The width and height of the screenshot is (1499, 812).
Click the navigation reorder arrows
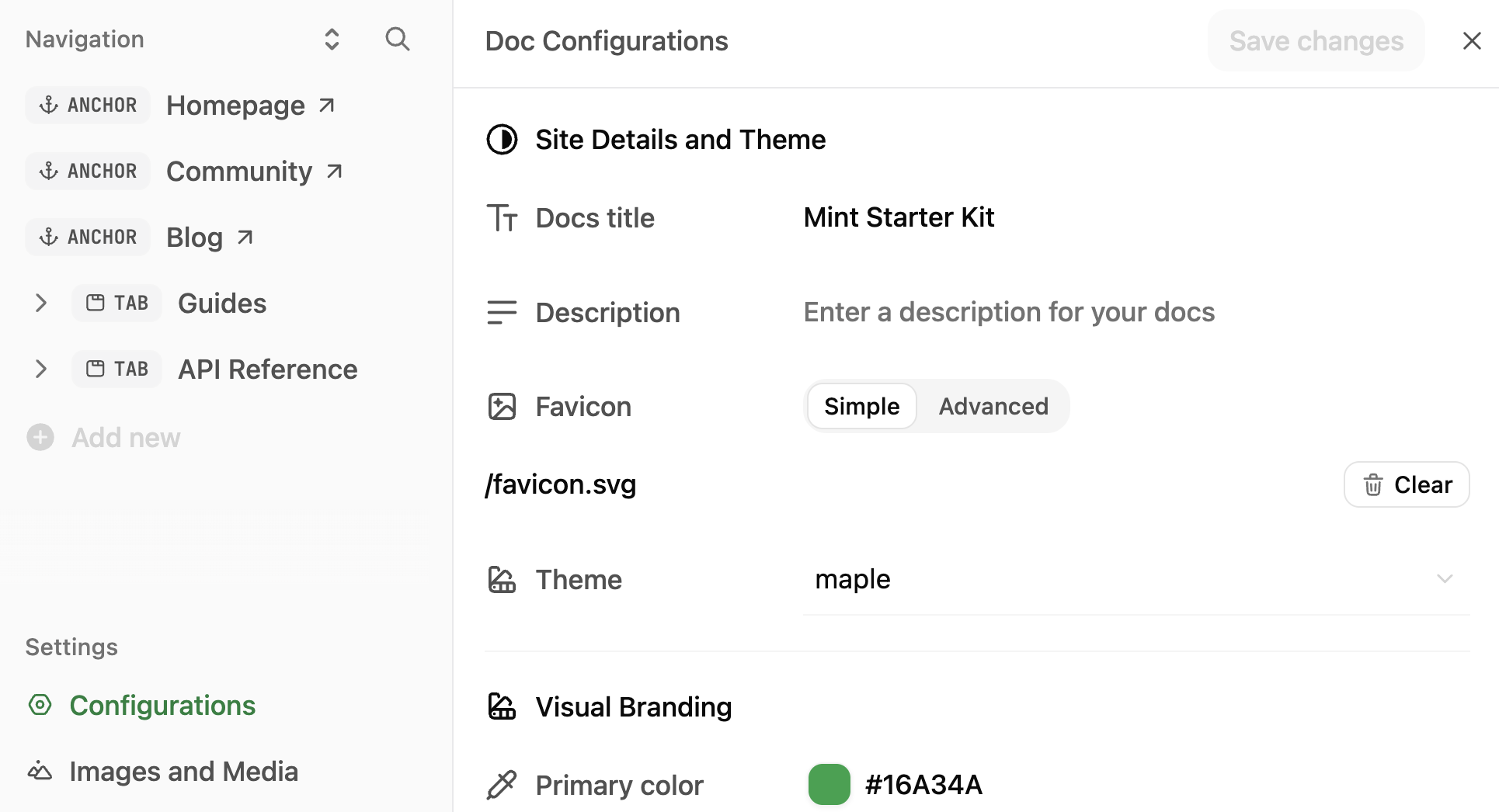coord(332,39)
